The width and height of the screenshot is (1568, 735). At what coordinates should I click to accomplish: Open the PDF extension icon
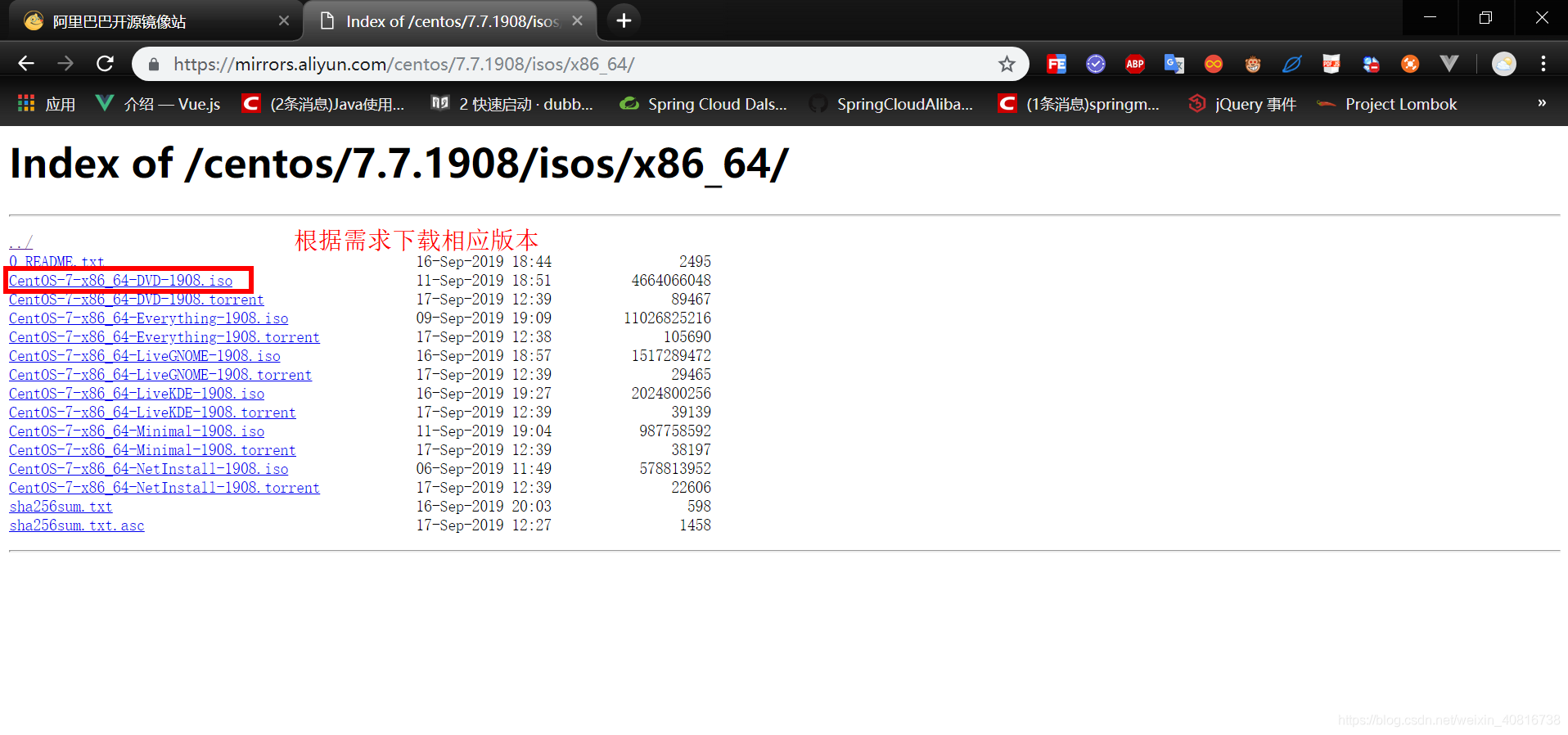point(1331,64)
